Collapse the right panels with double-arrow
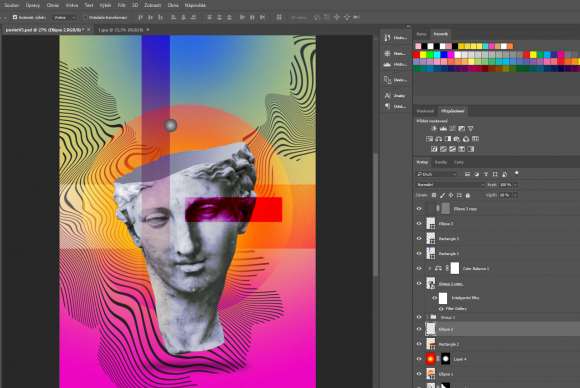Image resolution: width=580 pixels, height=388 pixels. [x=408, y=26]
